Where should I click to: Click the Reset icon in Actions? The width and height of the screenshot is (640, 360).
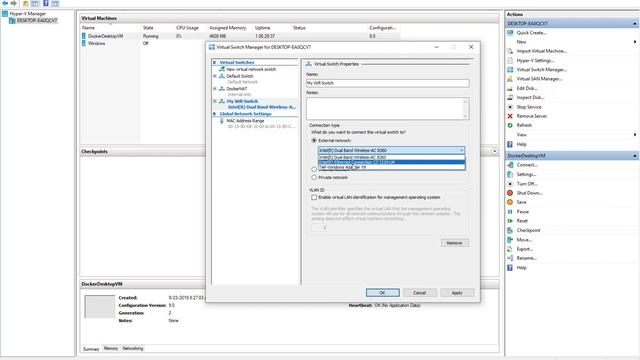point(510,221)
